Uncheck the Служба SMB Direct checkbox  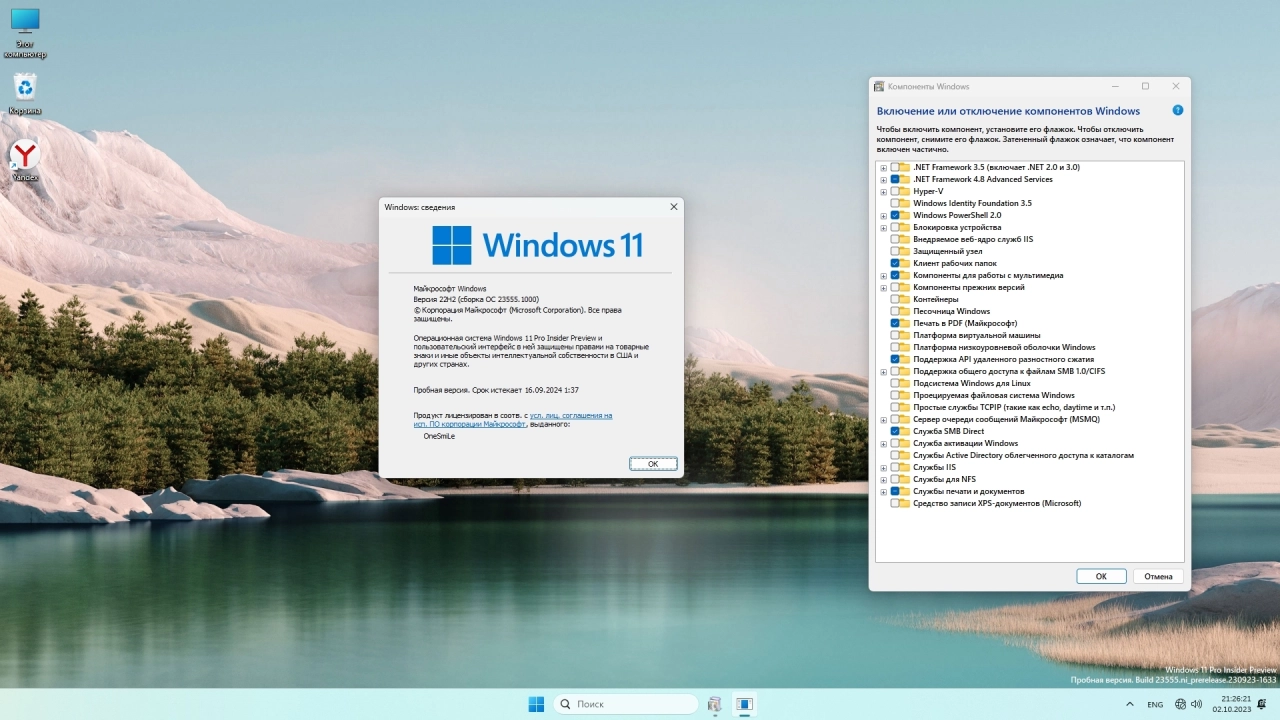[x=894, y=431]
